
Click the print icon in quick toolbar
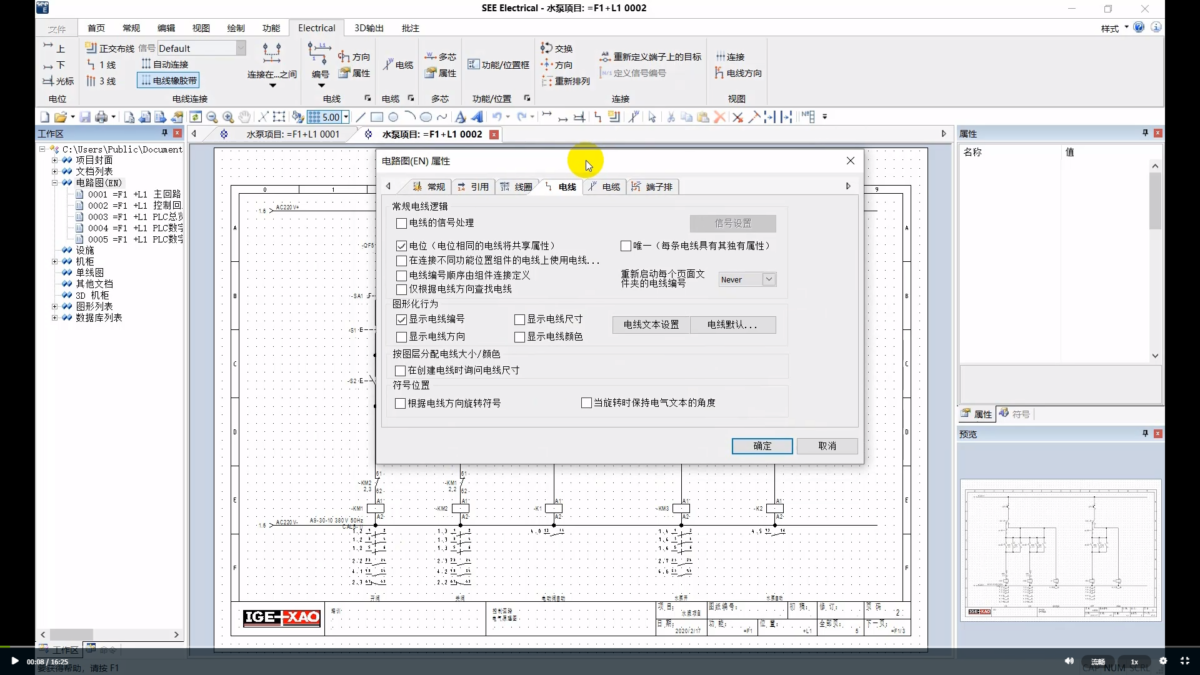[101, 117]
